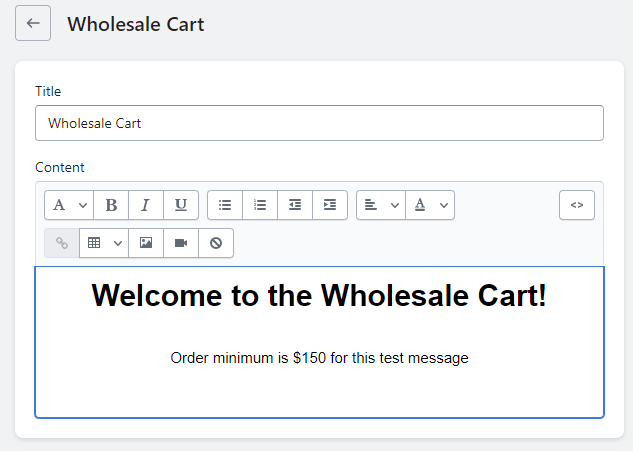This screenshot has width=633, height=451.
Task: Click the indent icon
Action: click(330, 205)
